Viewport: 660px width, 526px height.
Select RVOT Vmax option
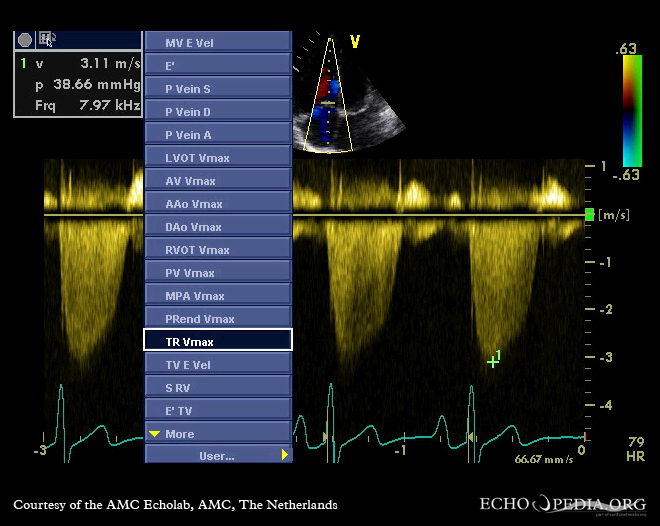[218, 250]
